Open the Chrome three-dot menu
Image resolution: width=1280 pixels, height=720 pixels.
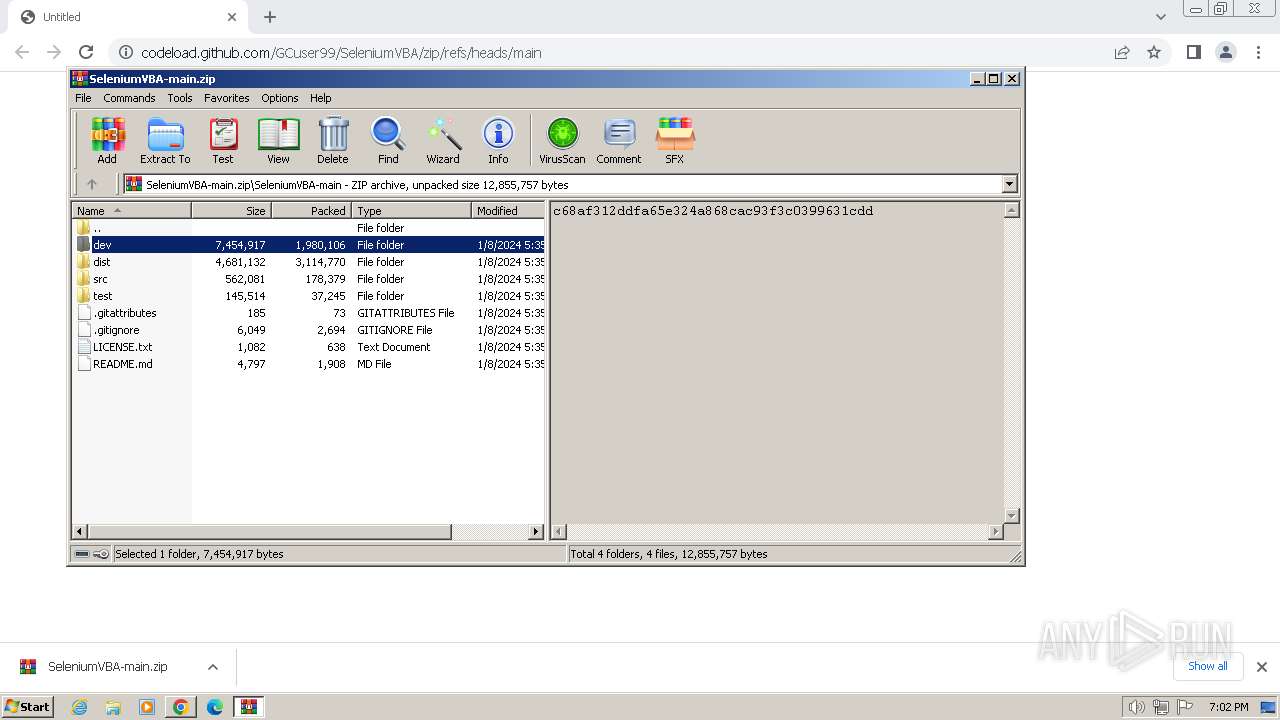(1257, 52)
